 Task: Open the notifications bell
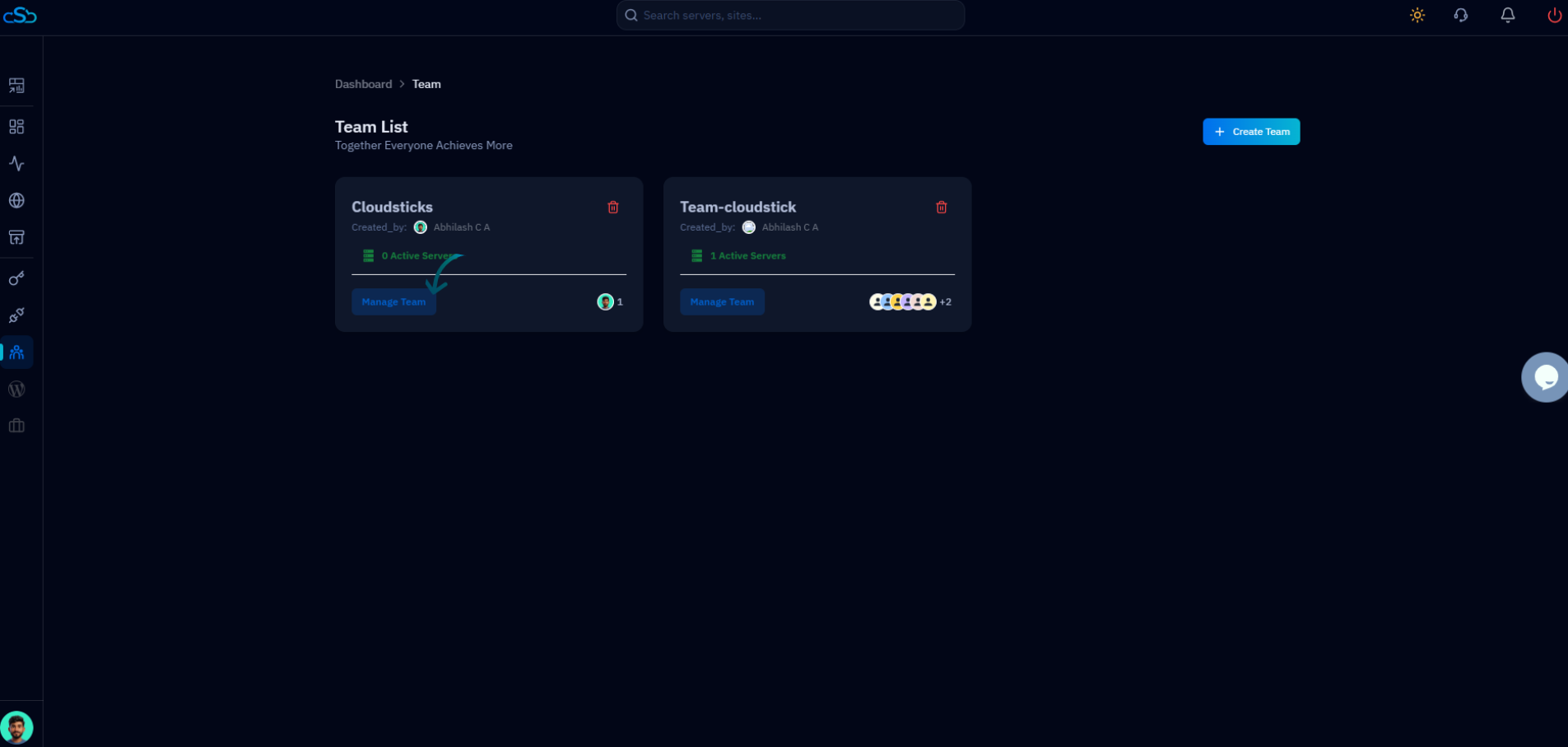click(x=1508, y=16)
